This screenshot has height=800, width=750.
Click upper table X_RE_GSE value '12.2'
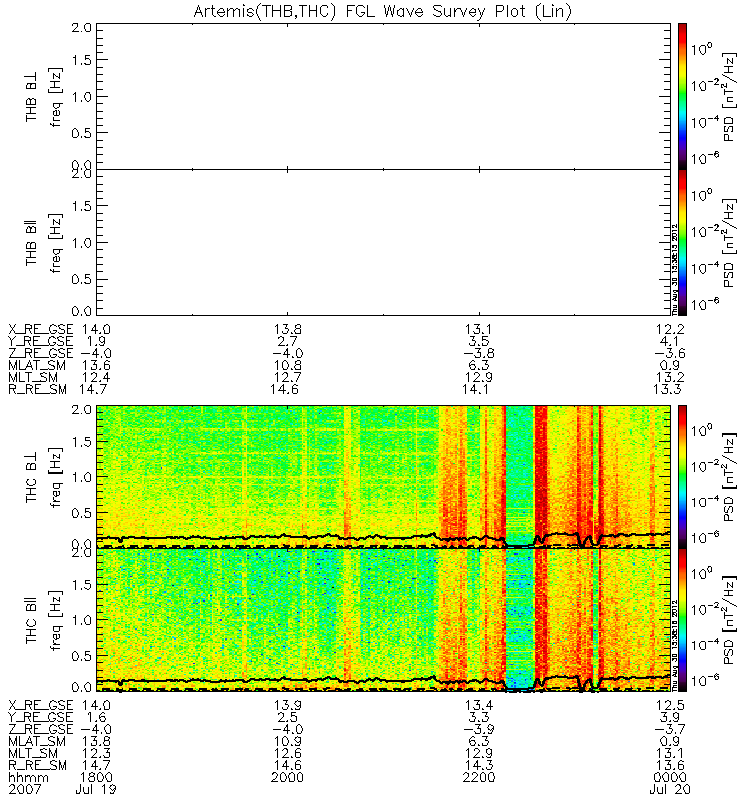tap(670, 329)
